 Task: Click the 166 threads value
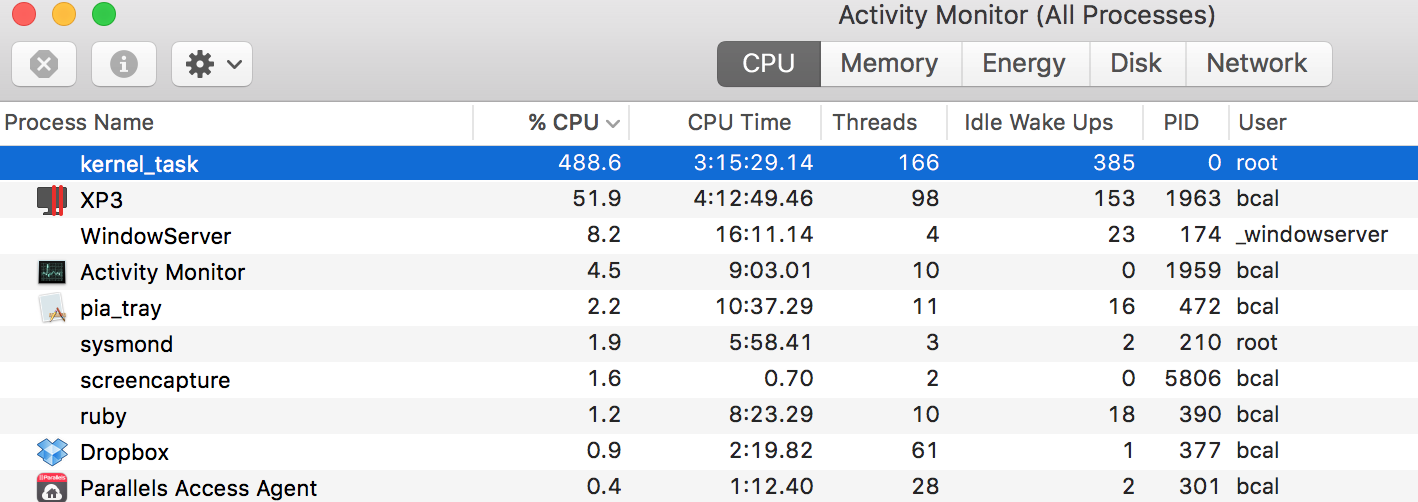click(919, 163)
